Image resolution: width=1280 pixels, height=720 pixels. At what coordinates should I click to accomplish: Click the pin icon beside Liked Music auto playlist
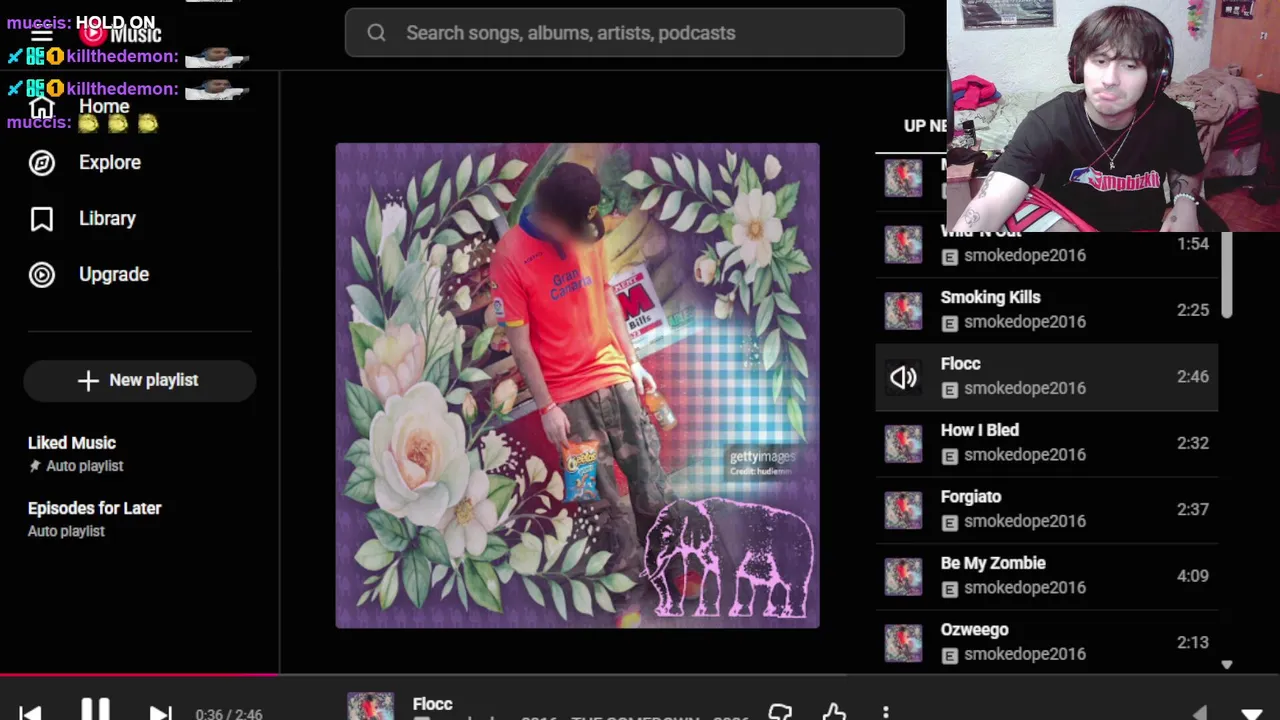coord(35,466)
